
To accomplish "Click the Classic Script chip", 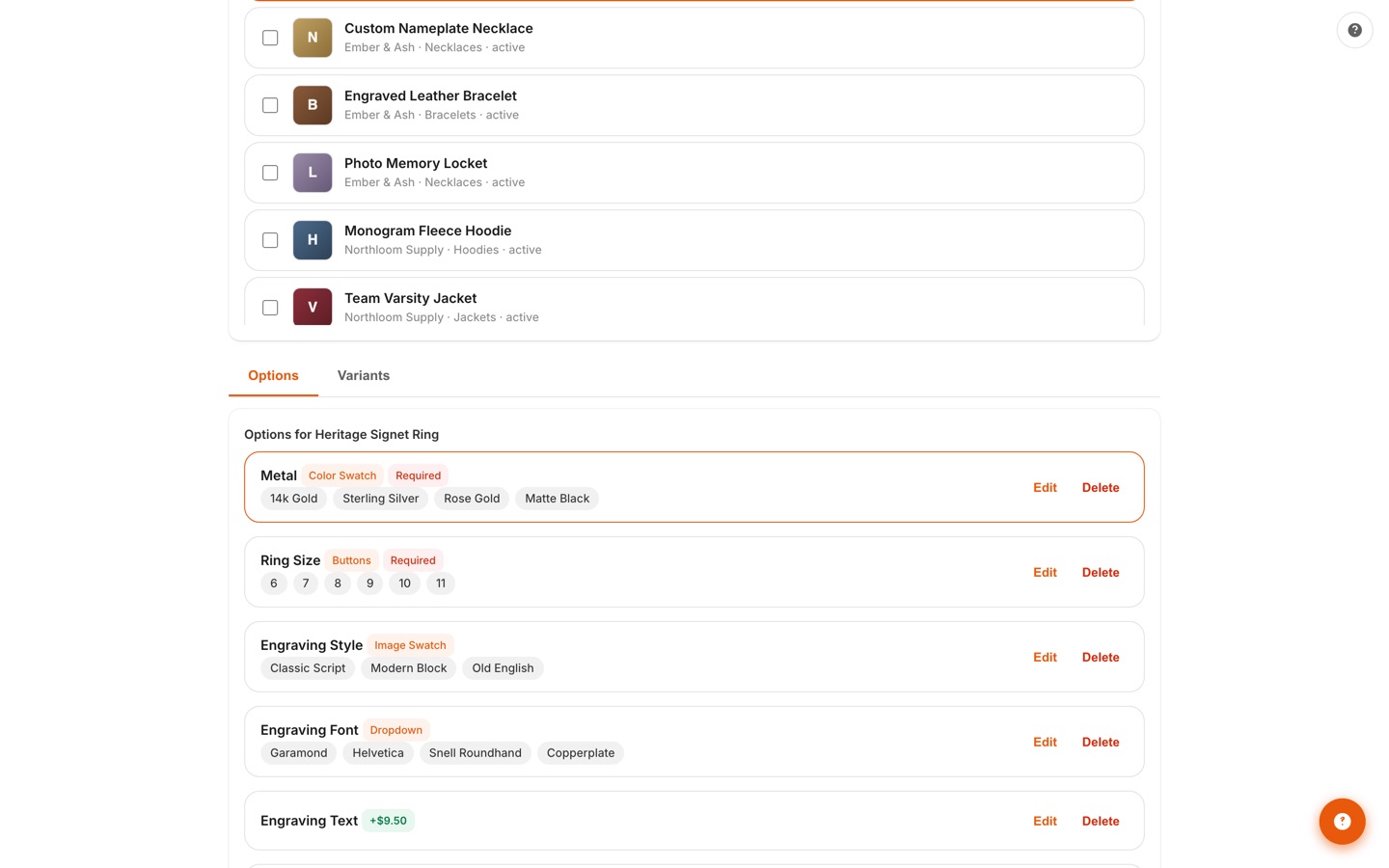I will 308,668.
